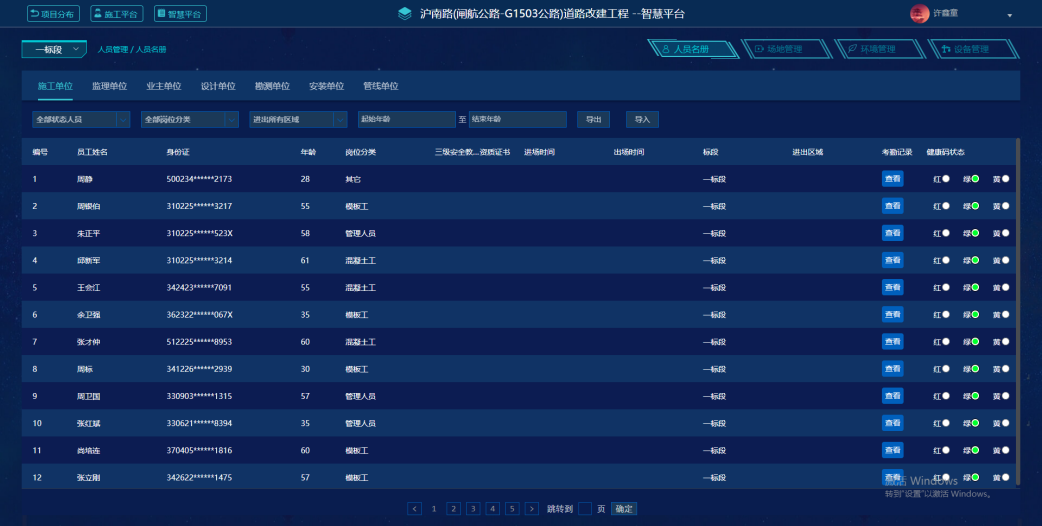Select 绿 health code for 尚培连
1042x526 pixels.
[976, 450]
